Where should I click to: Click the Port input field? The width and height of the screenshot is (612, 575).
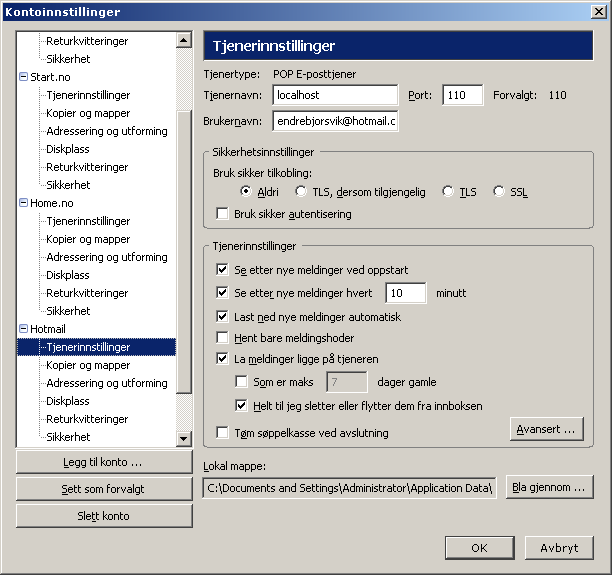[x=463, y=95]
